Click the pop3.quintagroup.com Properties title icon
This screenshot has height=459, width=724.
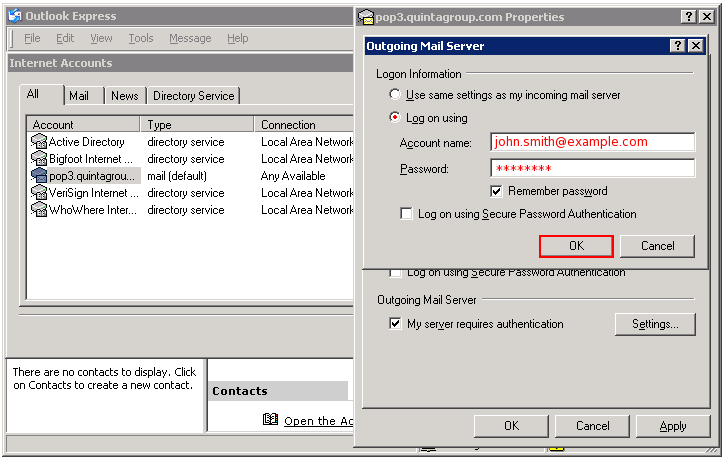pyautogui.click(x=366, y=17)
